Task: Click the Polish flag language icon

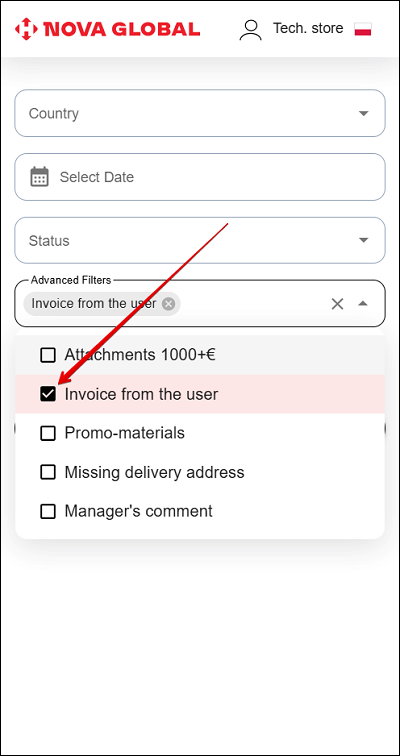Action: (x=363, y=29)
